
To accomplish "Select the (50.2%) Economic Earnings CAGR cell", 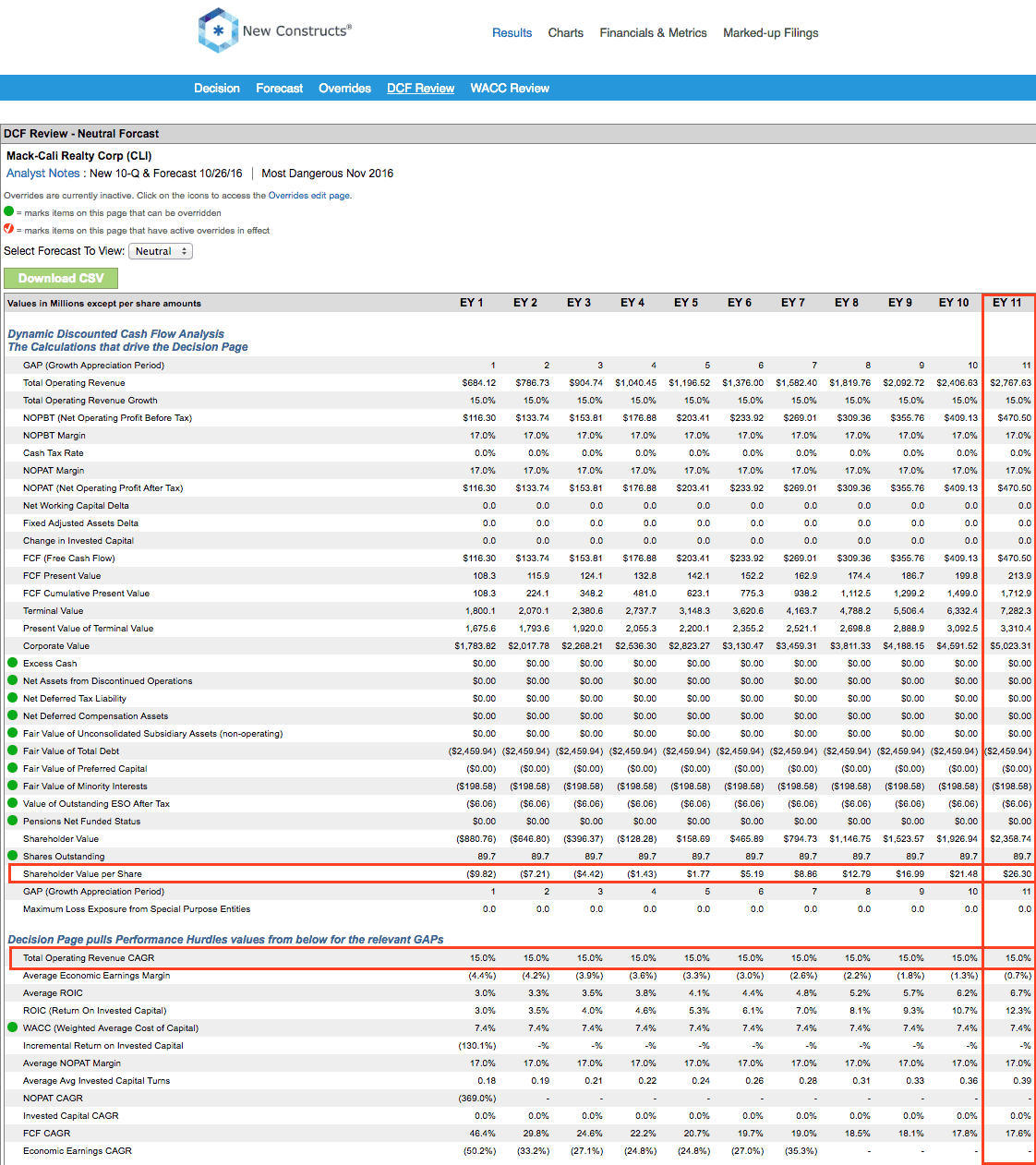I will click(480, 1150).
